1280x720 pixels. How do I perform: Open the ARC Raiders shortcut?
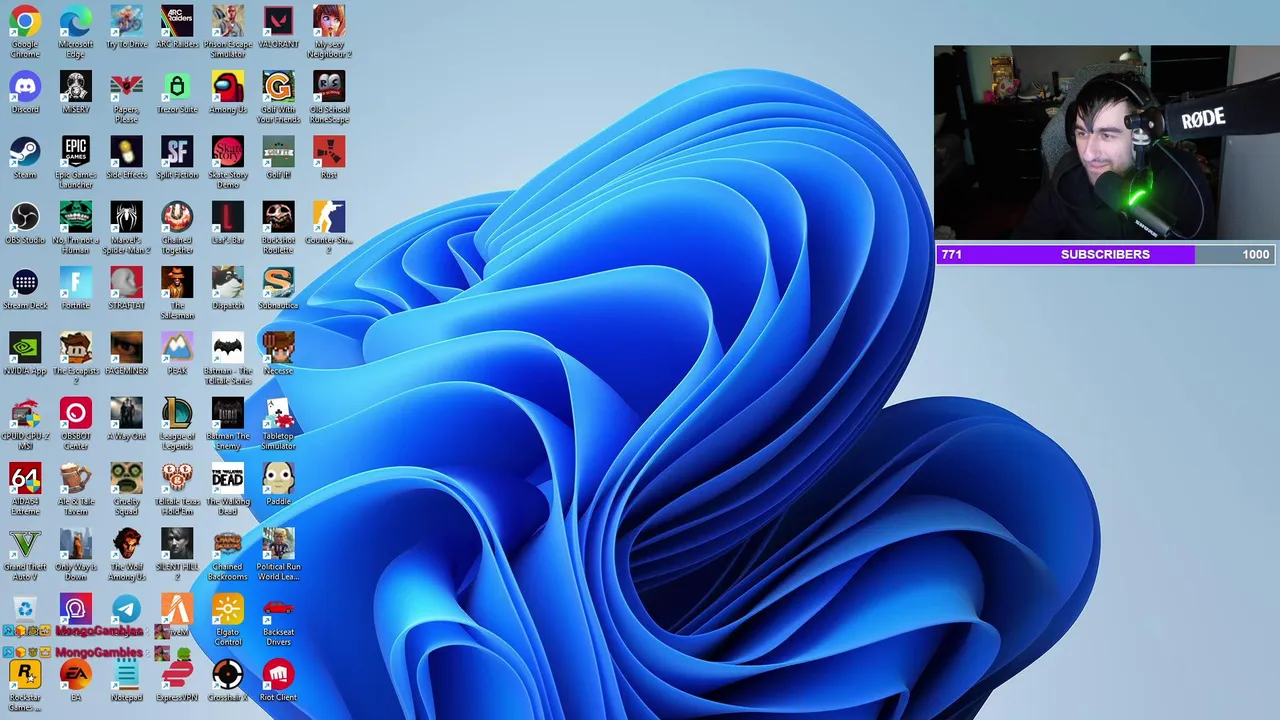click(x=177, y=21)
